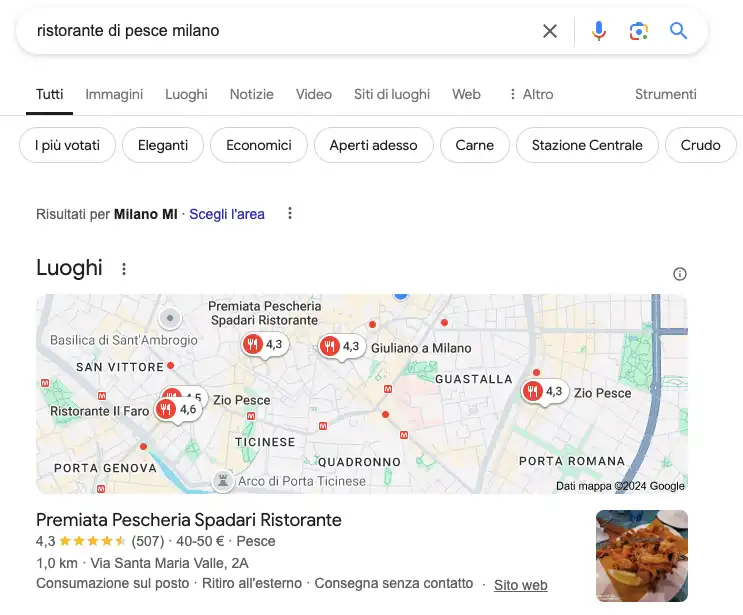Click the Via Santa Maria Valle, 2A address

tap(169, 563)
